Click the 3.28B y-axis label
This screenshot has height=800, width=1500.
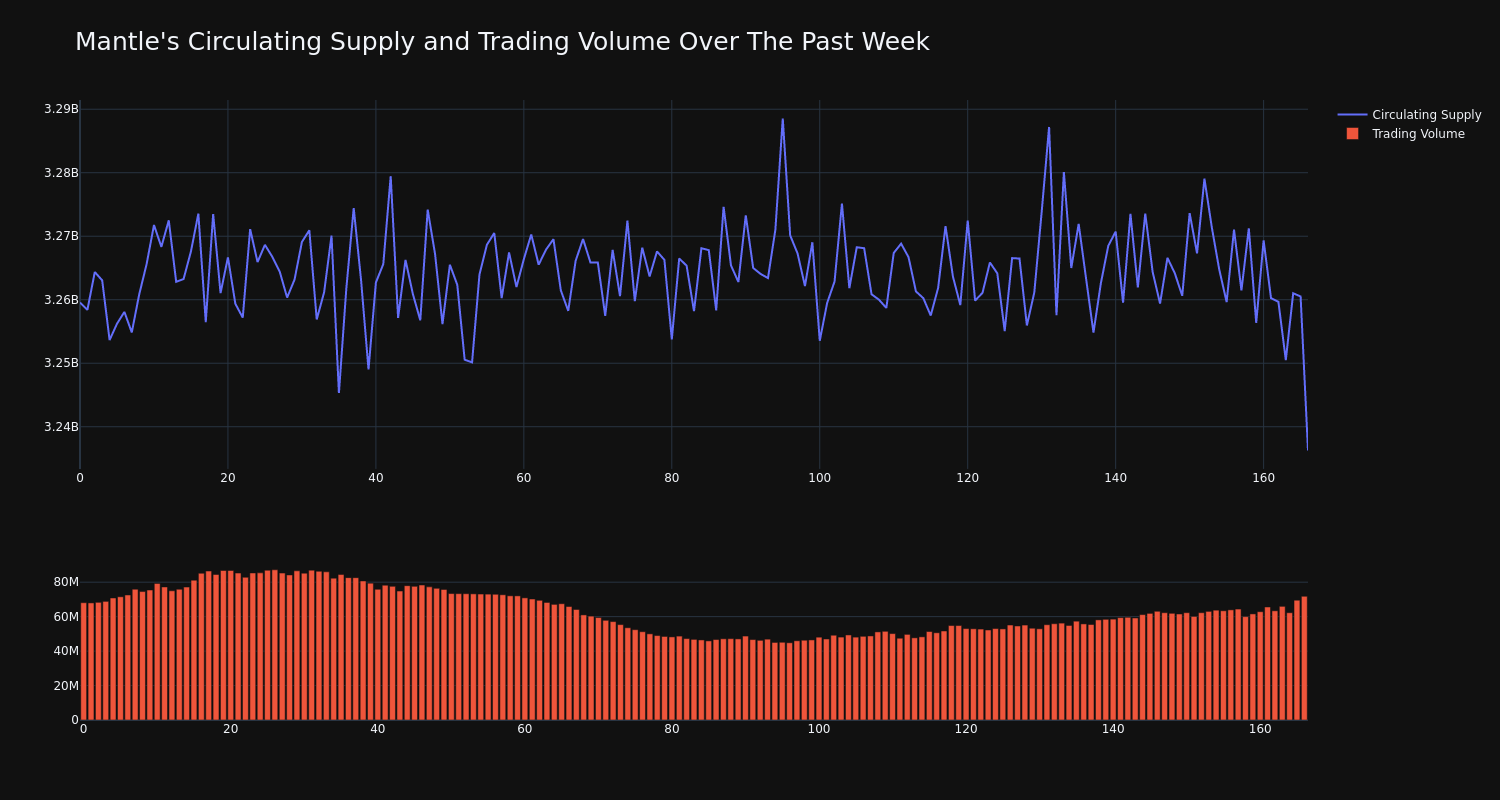pyautogui.click(x=61, y=173)
